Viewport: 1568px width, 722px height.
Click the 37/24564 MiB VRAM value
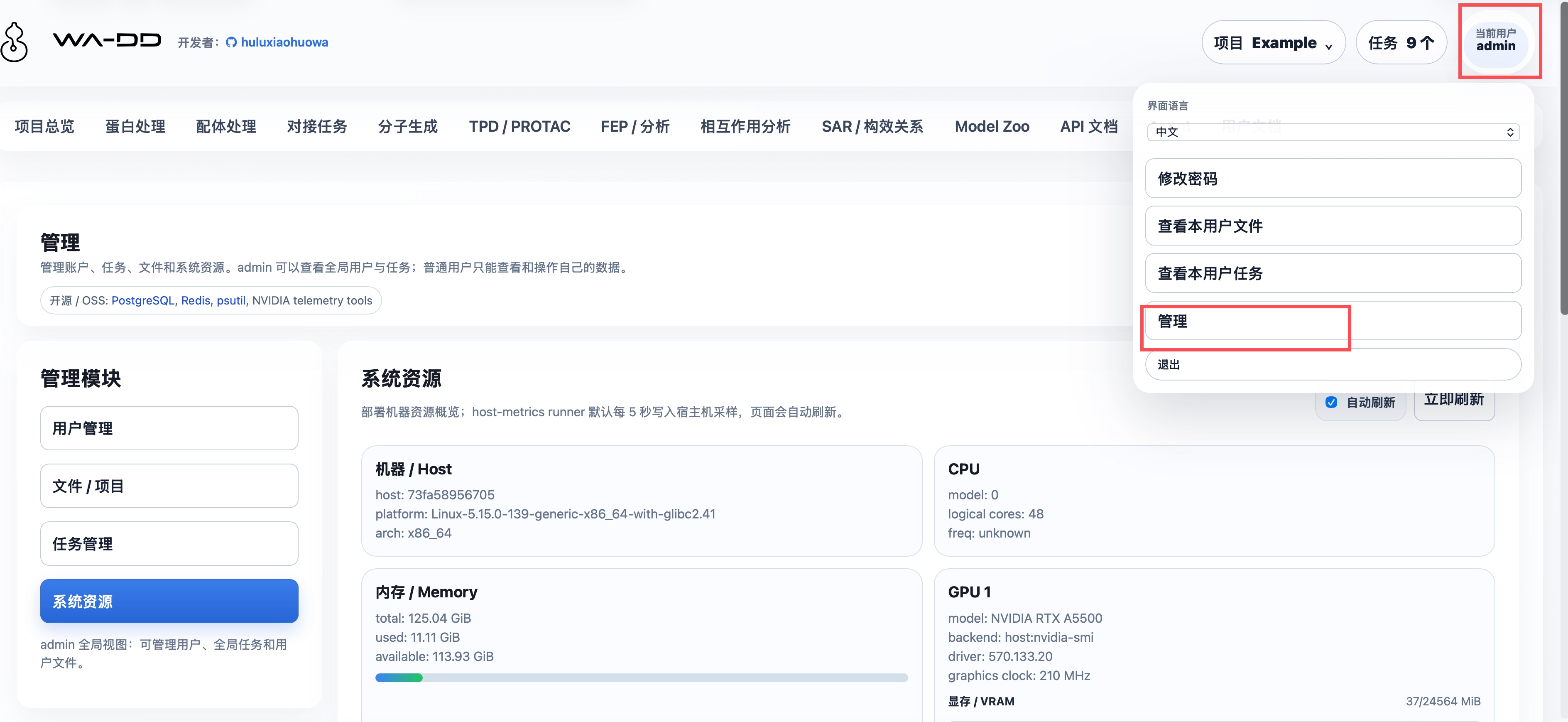click(1443, 701)
